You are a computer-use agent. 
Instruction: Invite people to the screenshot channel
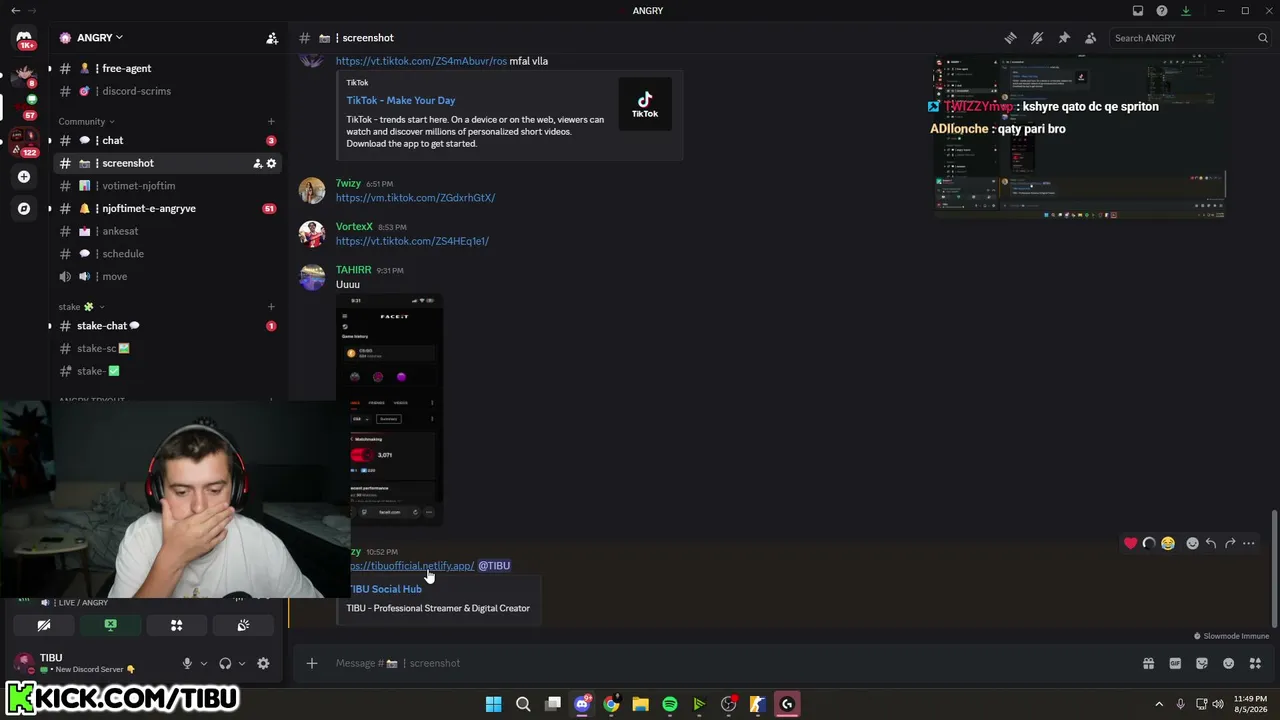(x=257, y=163)
